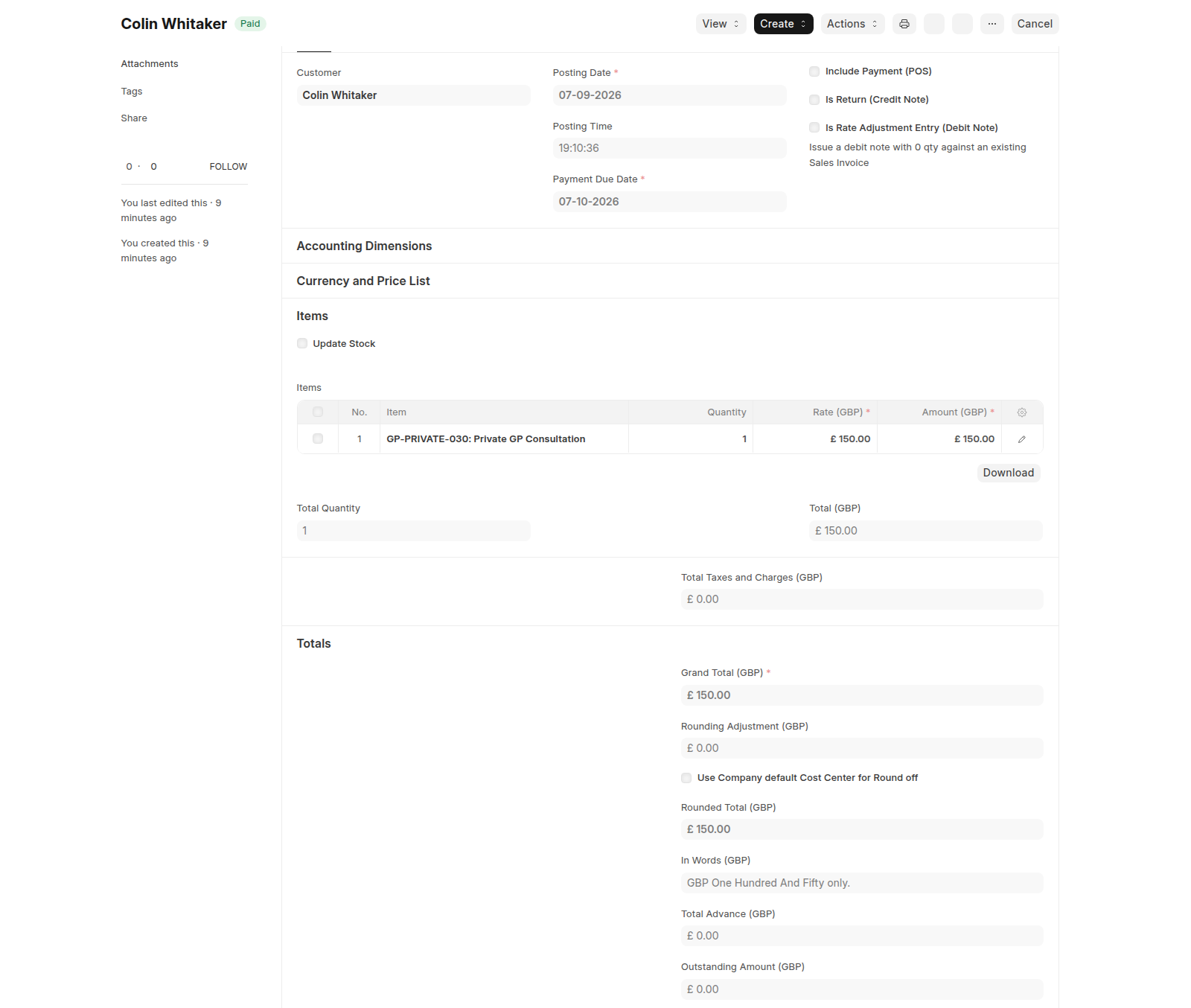The width and height of the screenshot is (1191, 1008).
Task: Click the Outstanding Amount (GBP) field
Action: tap(862, 989)
